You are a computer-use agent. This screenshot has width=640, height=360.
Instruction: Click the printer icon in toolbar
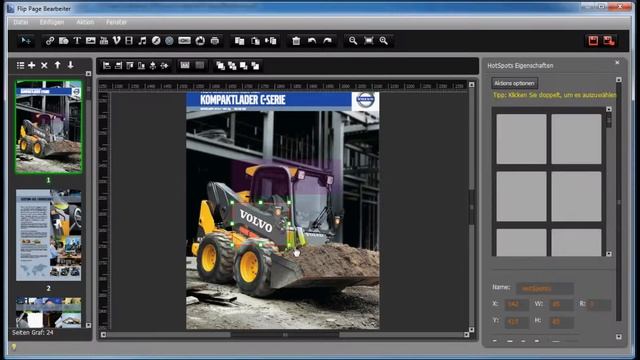point(215,40)
